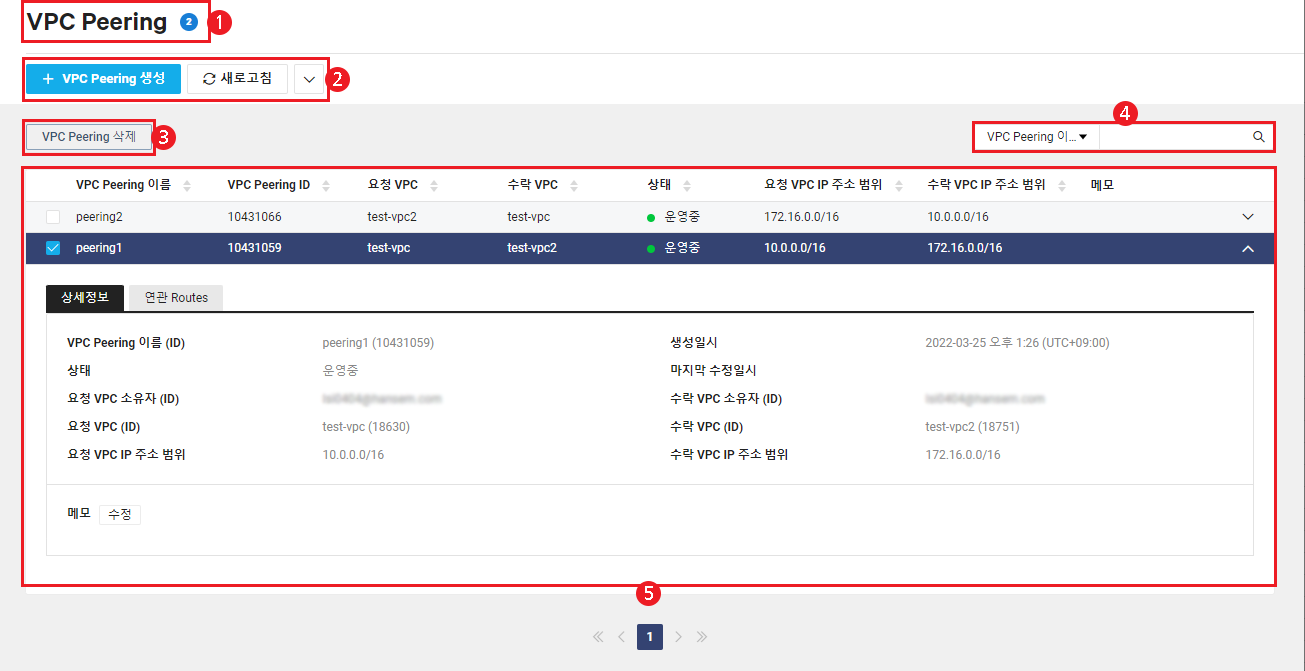Screen dimensions: 1305x671
Task: Check the peering2 row checkbox
Action: 53,217
